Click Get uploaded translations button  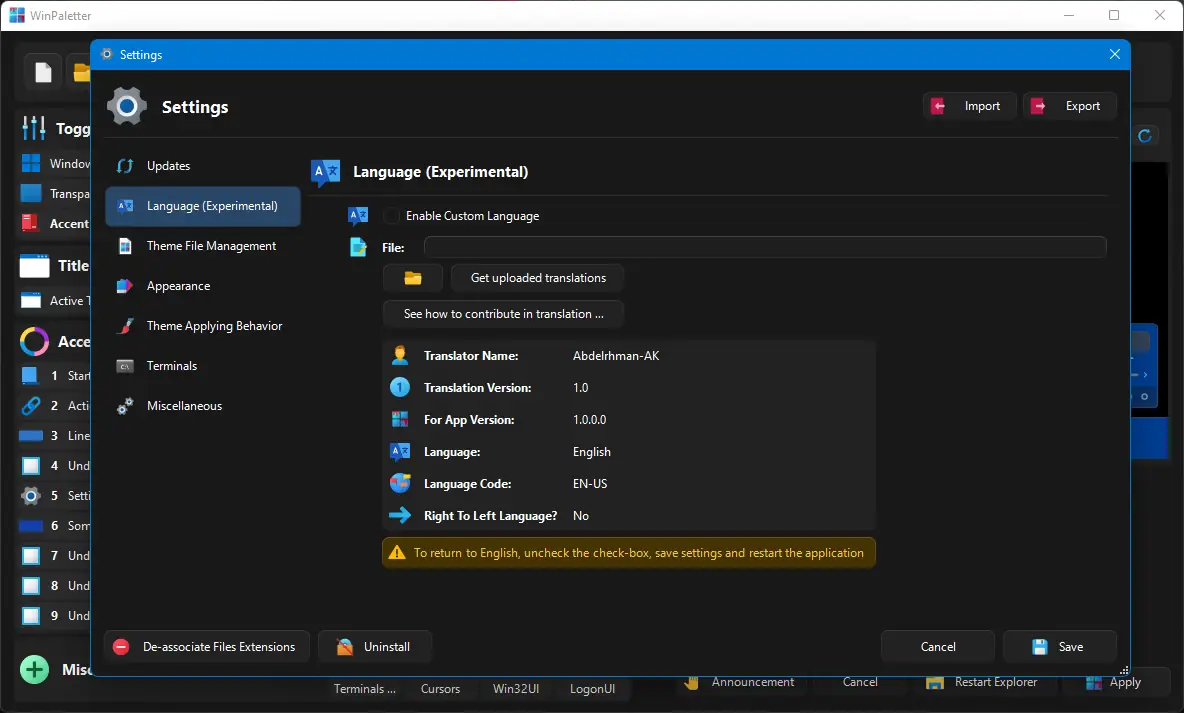[538, 278]
